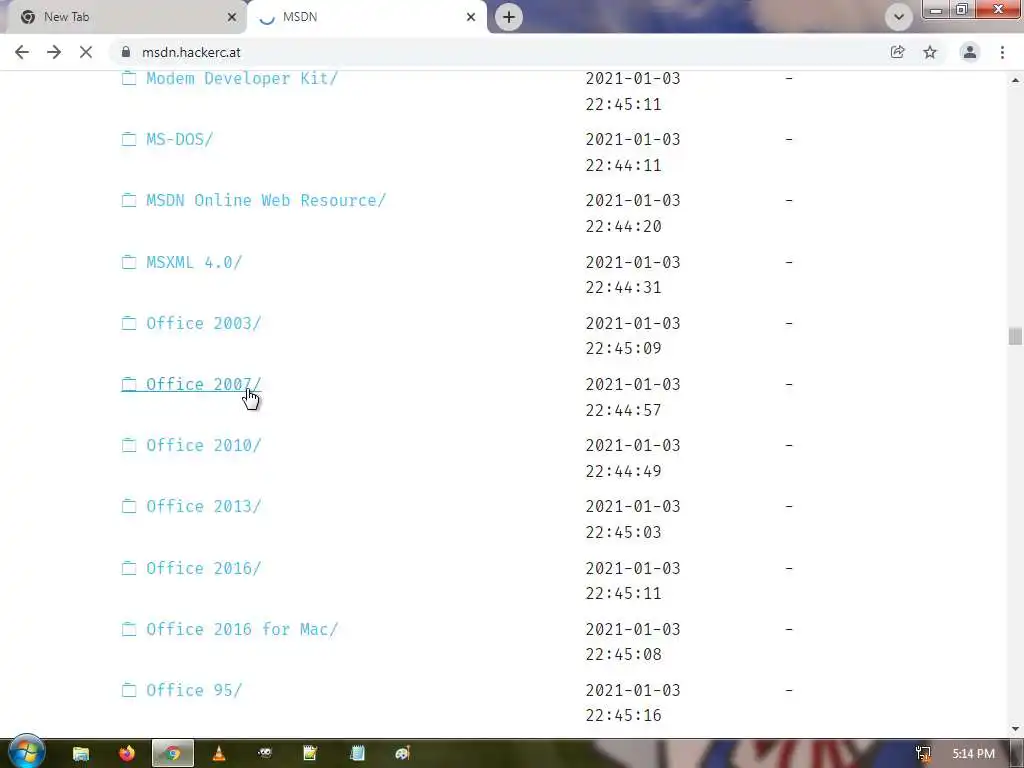Click folder icon beside Office 2013/

(129, 507)
